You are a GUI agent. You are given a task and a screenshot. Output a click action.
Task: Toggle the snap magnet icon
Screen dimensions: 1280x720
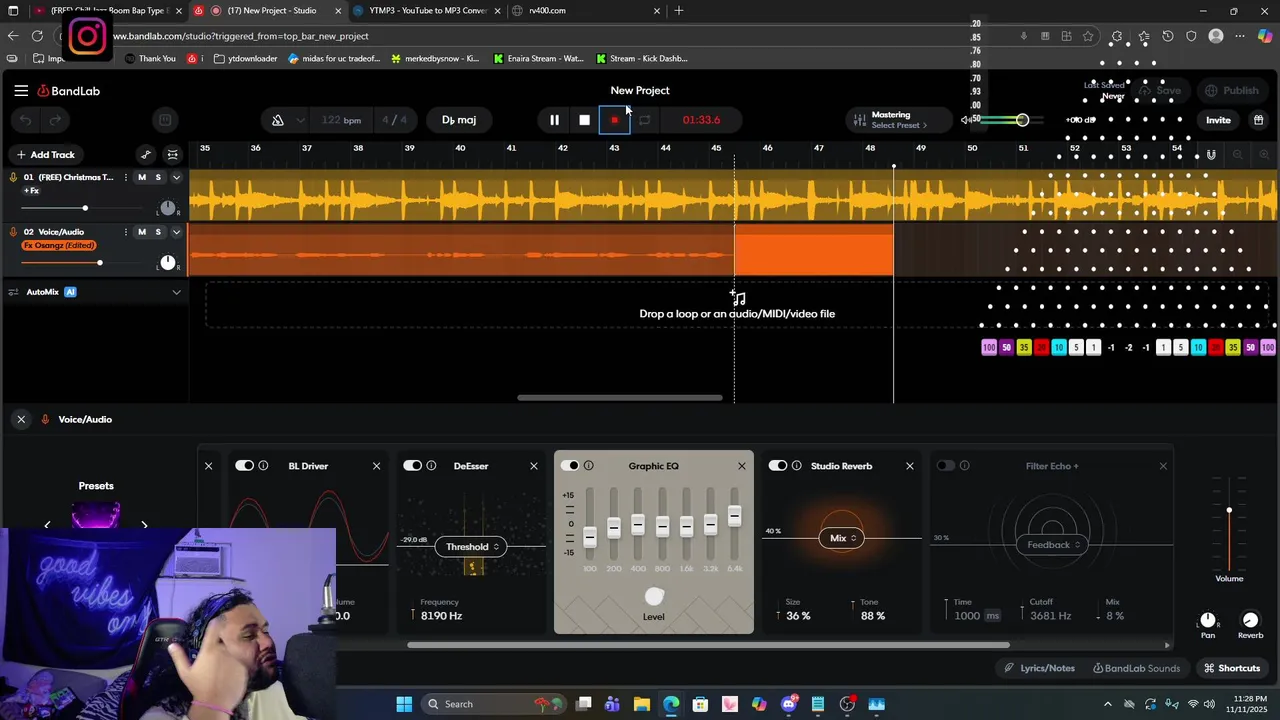[1211, 155]
